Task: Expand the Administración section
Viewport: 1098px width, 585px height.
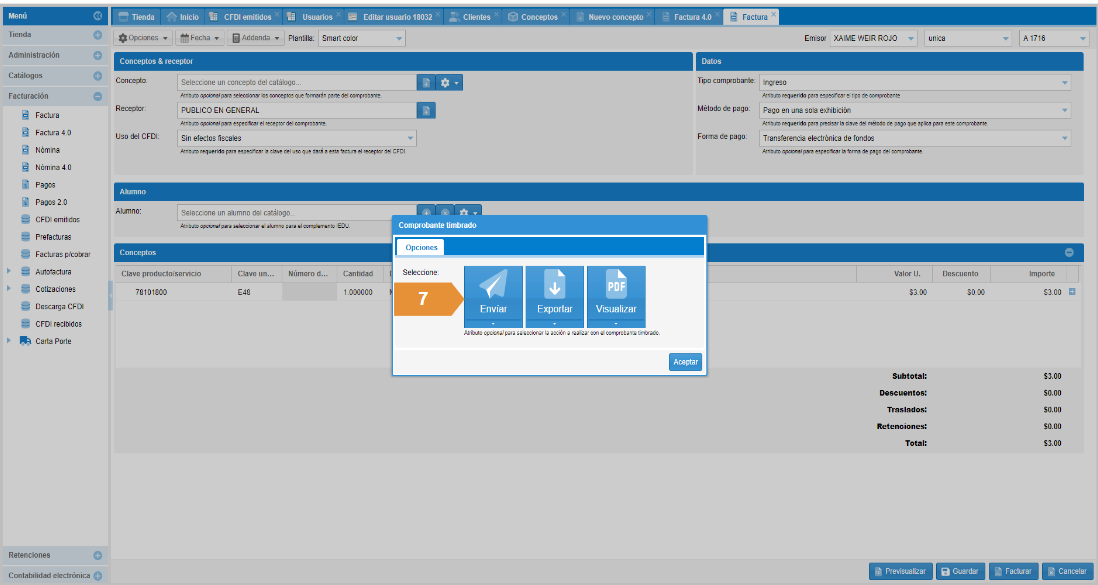Action: [x=98, y=55]
